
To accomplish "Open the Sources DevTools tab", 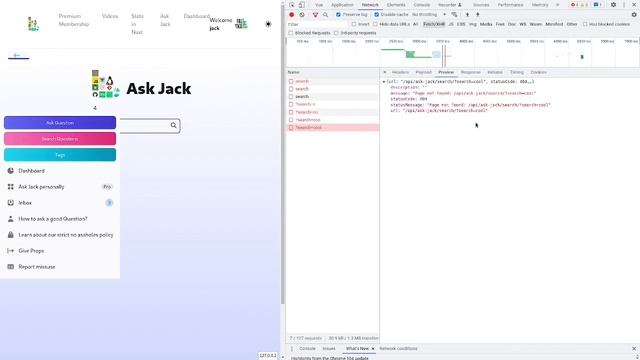I will click(x=481, y=5).
